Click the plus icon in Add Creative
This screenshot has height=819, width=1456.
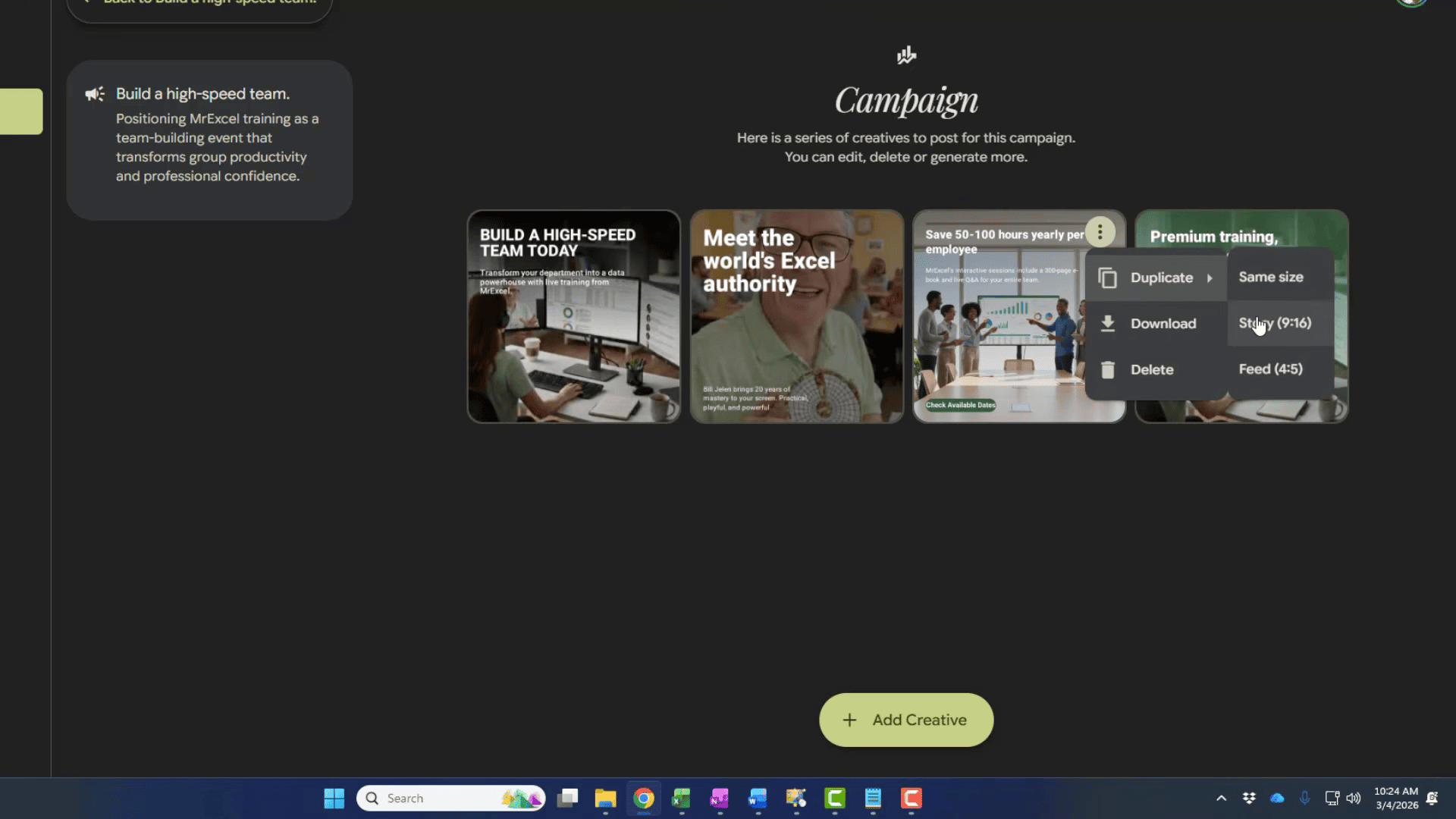tap(849, 720)
